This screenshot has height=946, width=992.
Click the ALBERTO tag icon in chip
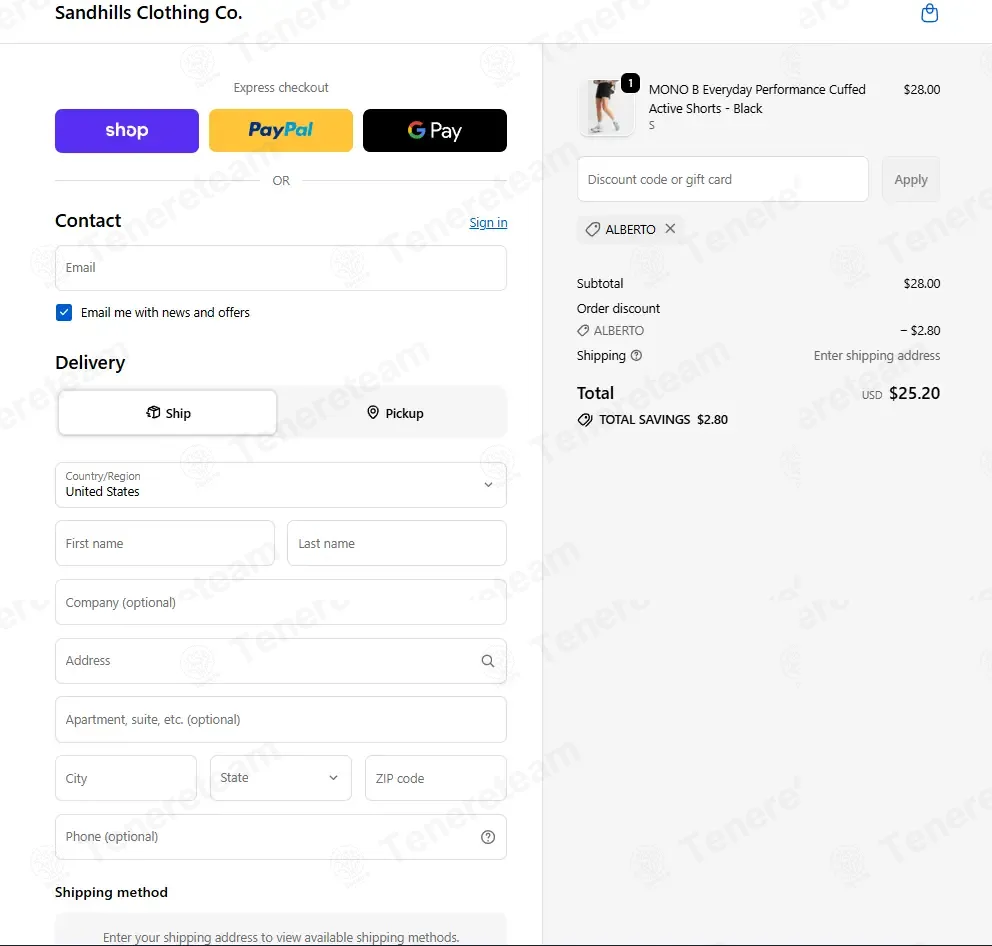[x=593, y=229]
